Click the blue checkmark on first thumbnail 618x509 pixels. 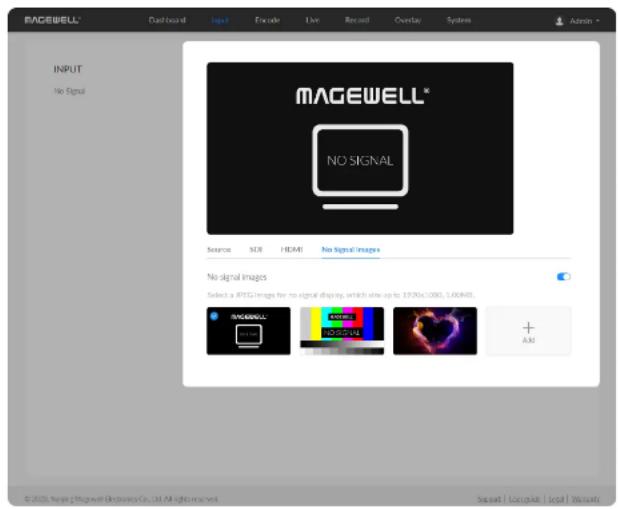pyautogui.click(x=214, y=316)
